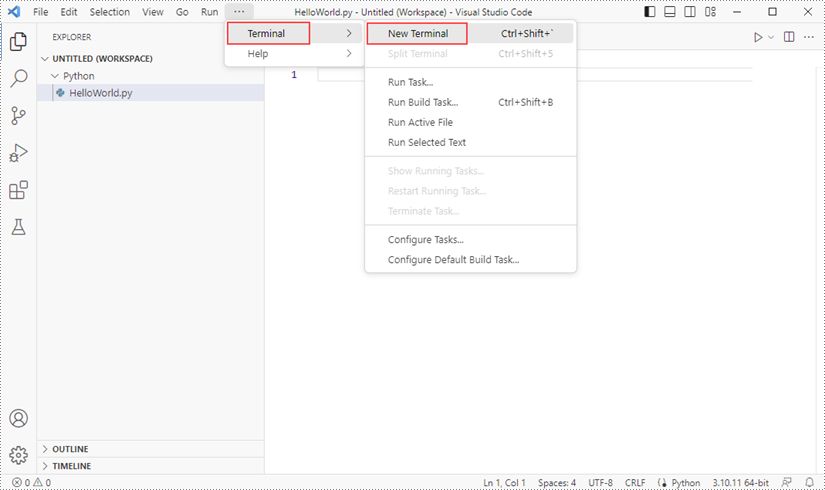
Task: Collapse the UNTITLED (WORKSPACE) section
Action: 150,58
